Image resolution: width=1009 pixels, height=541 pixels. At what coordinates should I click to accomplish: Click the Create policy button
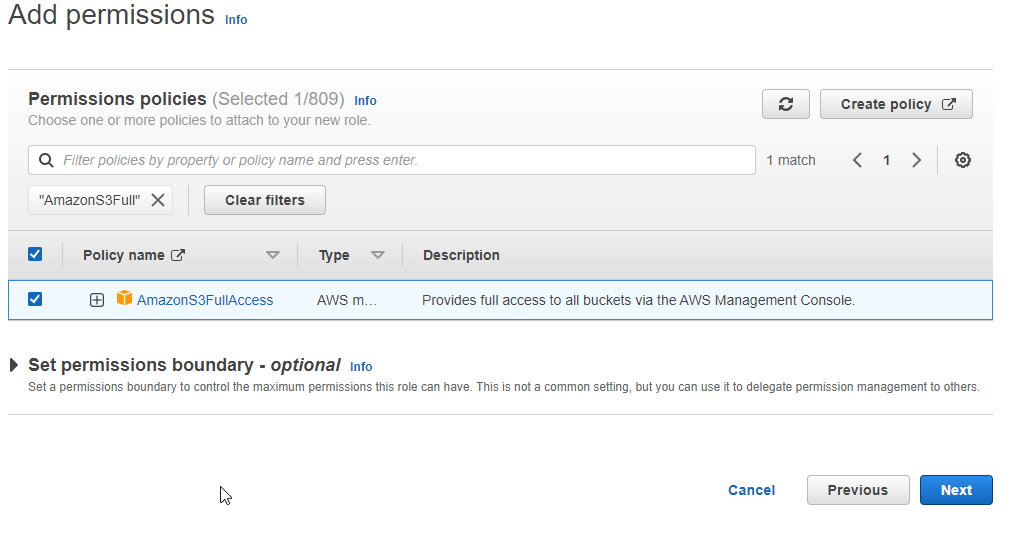(x=896, y=104)
